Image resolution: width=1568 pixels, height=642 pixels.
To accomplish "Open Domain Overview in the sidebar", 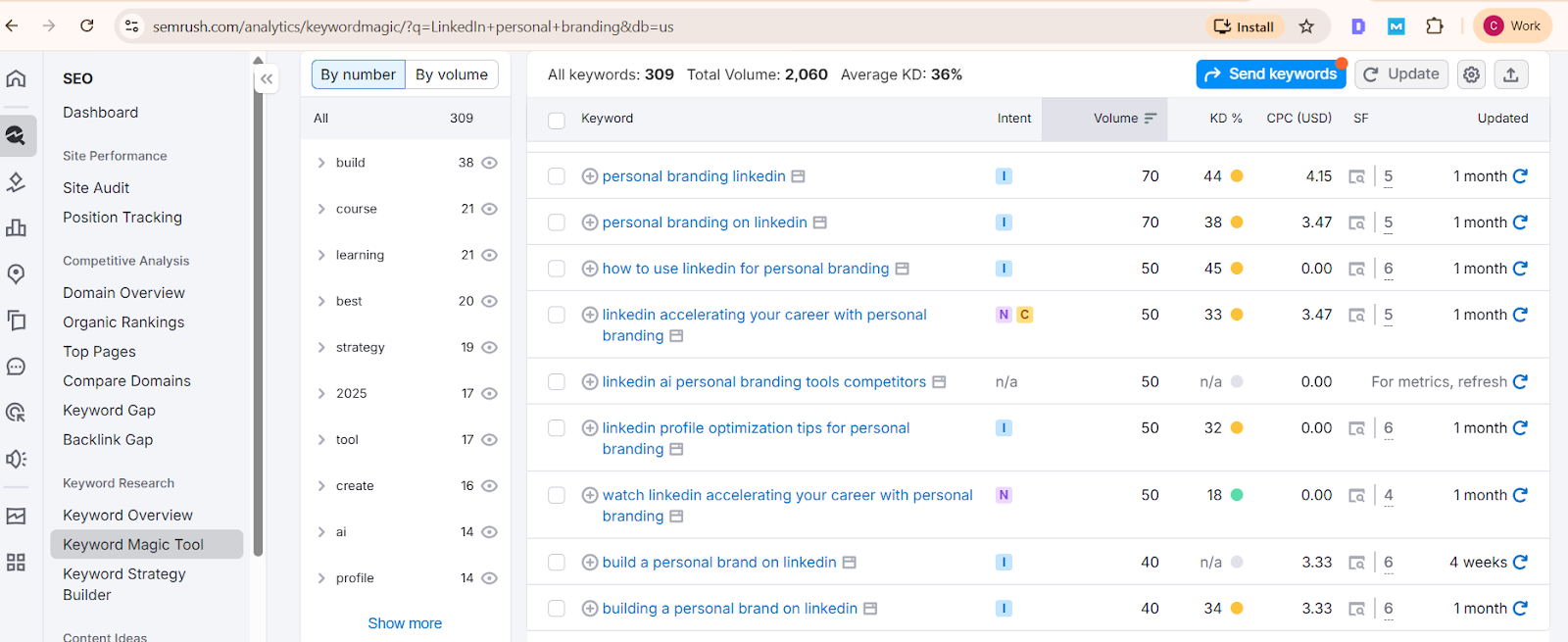I will point(124,293).
